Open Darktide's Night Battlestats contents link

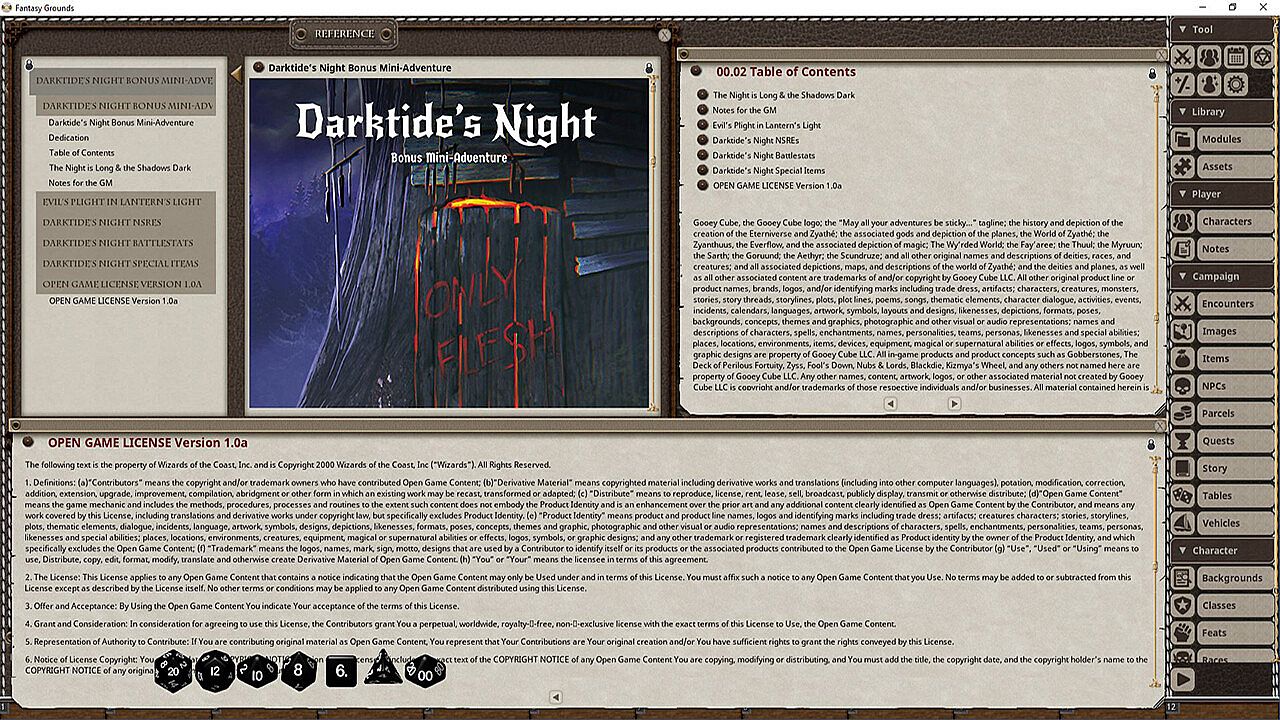(x=764, y=156)
